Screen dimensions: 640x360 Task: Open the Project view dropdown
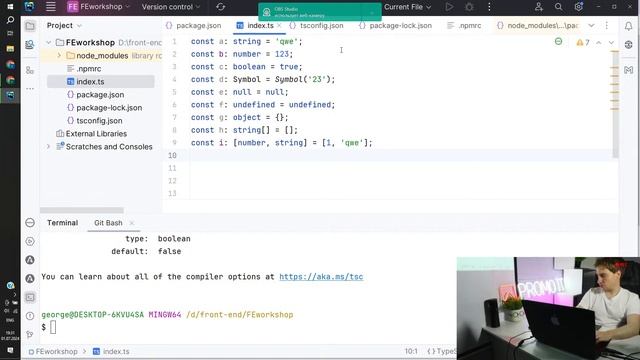tap(64, 25)
